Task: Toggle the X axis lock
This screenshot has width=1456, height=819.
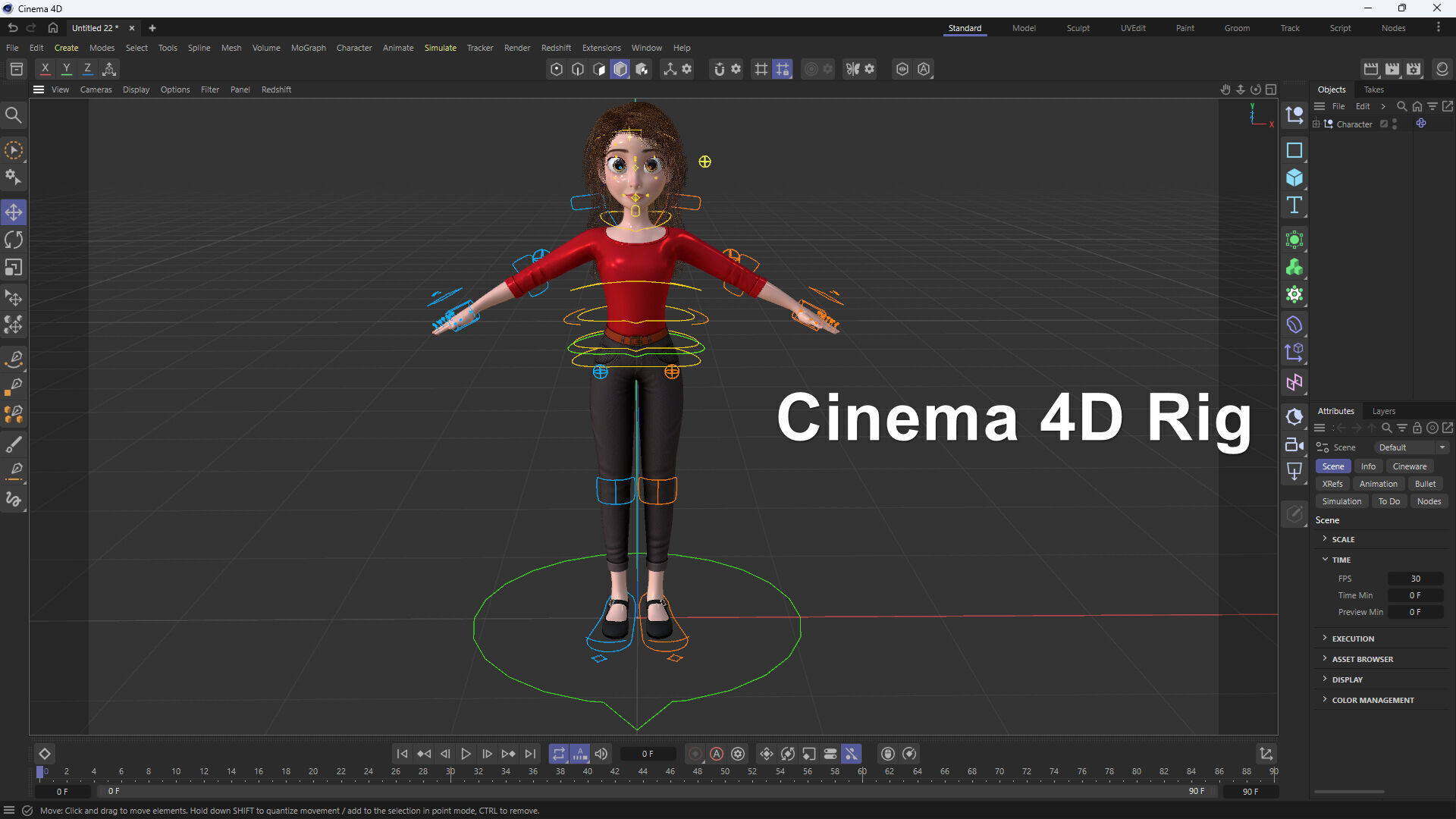Action: tap(45, 69)
